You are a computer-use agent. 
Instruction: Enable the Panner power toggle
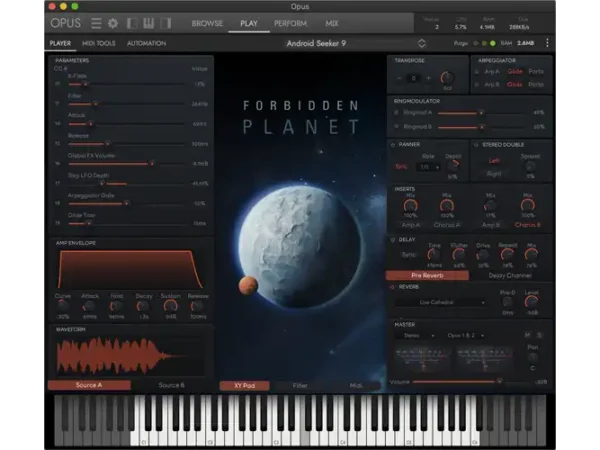pos(393,145)
